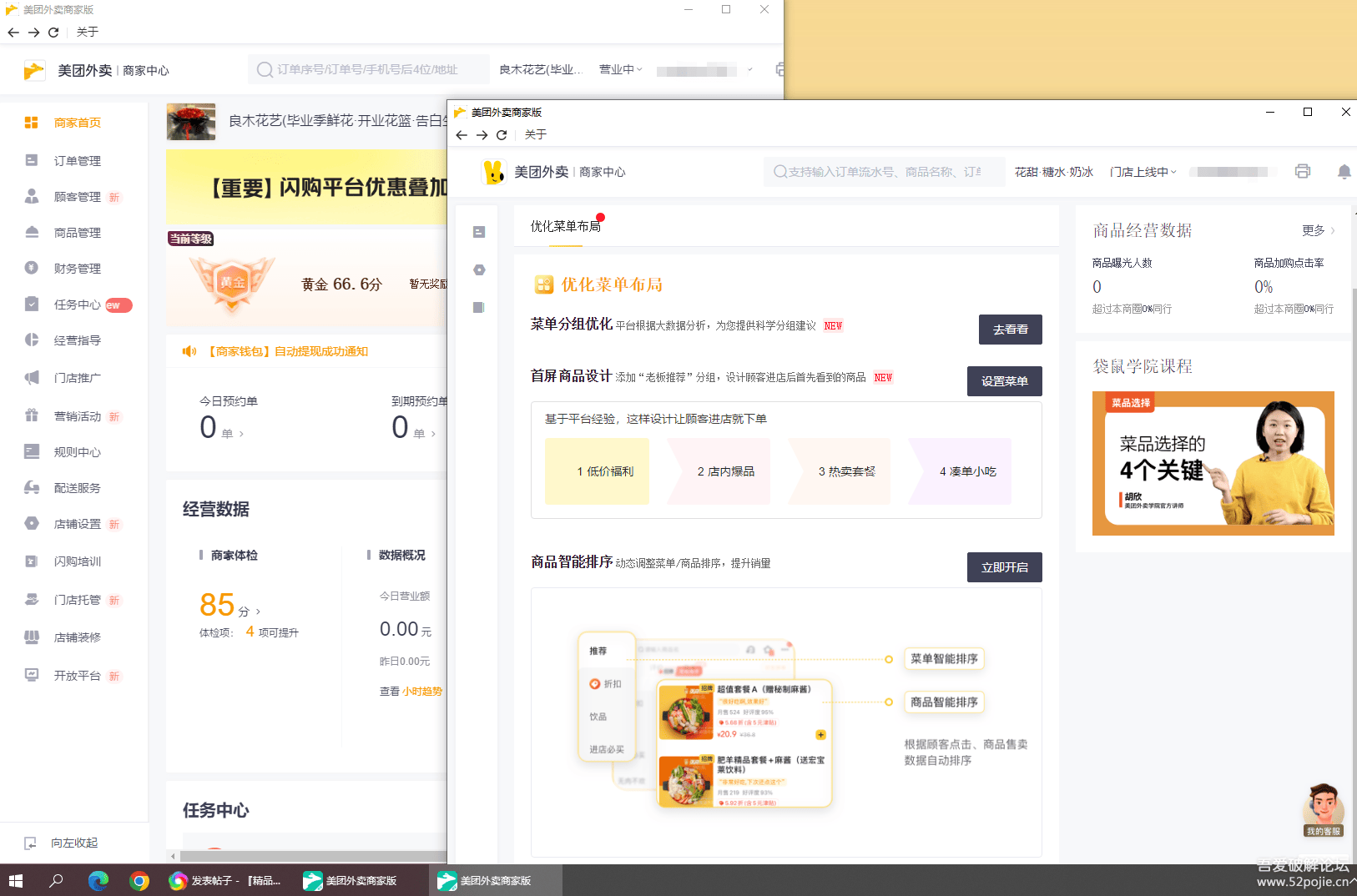Click back window order search field
The image size is (1357, 896).
click(368, 69)
